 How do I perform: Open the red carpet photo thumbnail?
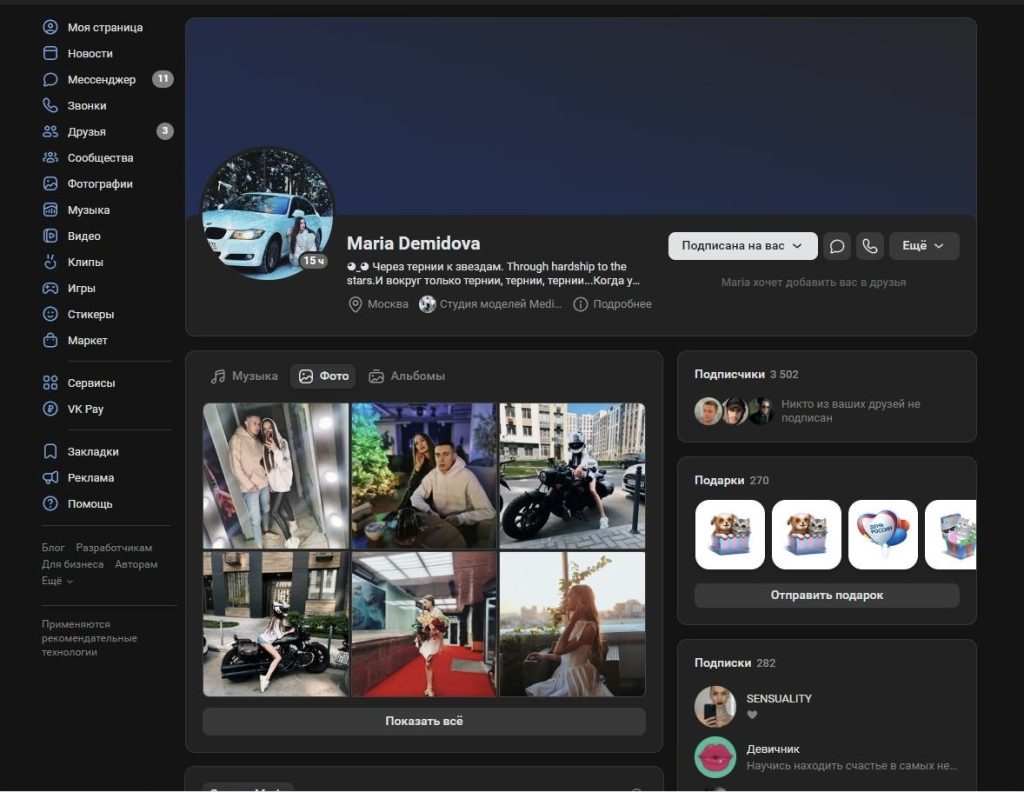[x=424, y=624]
